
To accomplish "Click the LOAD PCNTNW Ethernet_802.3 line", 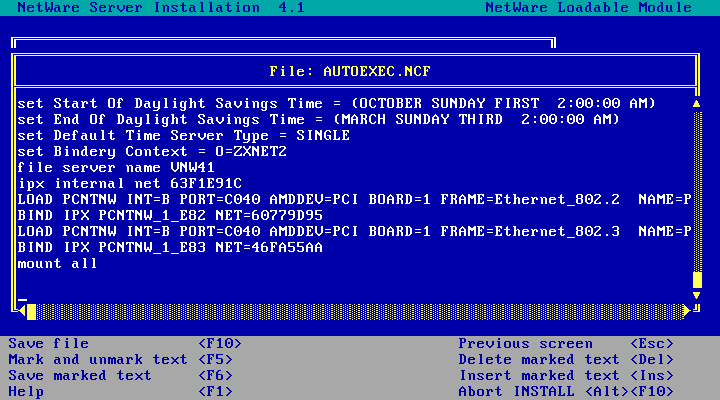I will pos(354,231).
